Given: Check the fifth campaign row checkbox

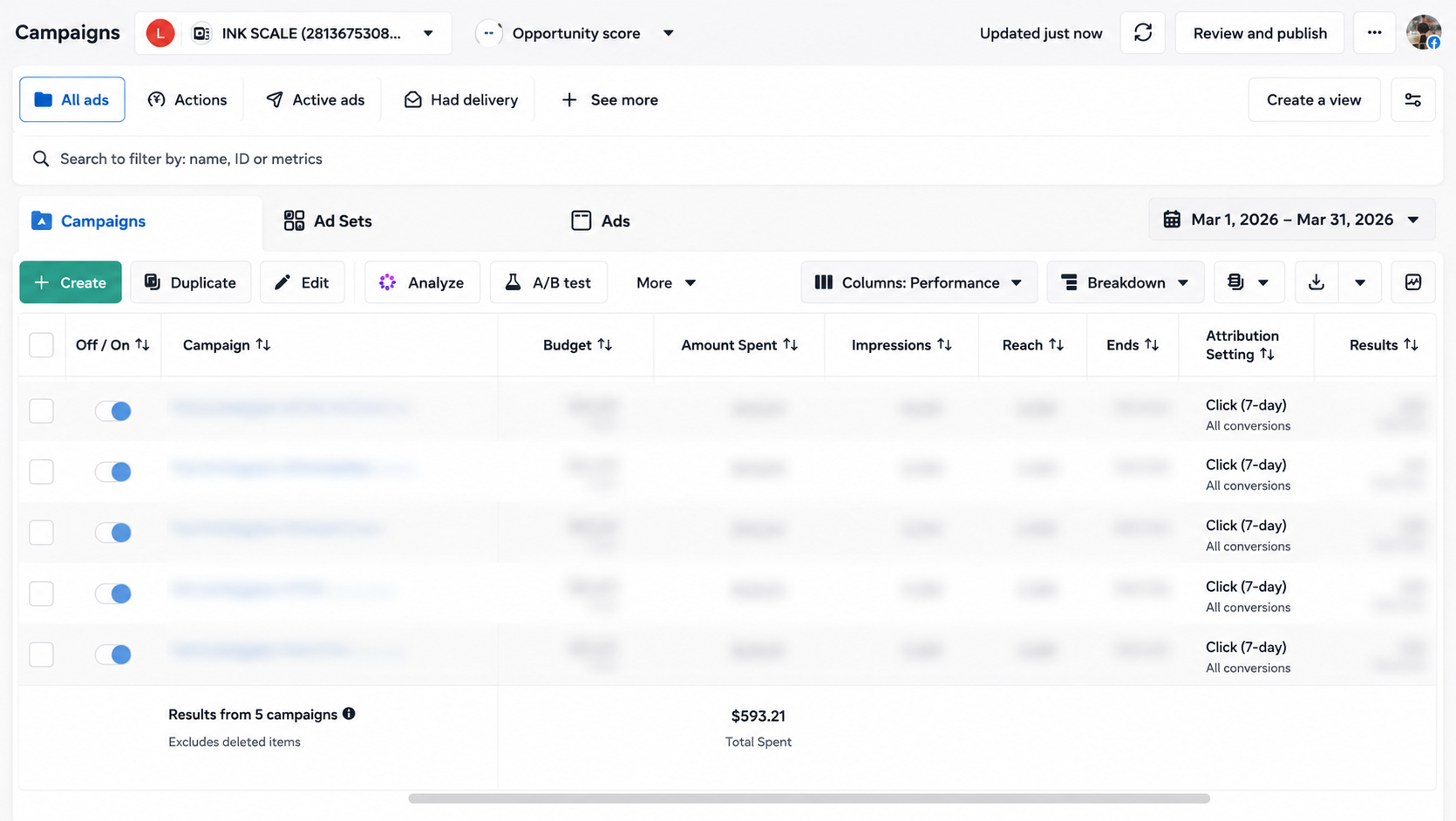Looking at the screenshot, I should 41,655.
